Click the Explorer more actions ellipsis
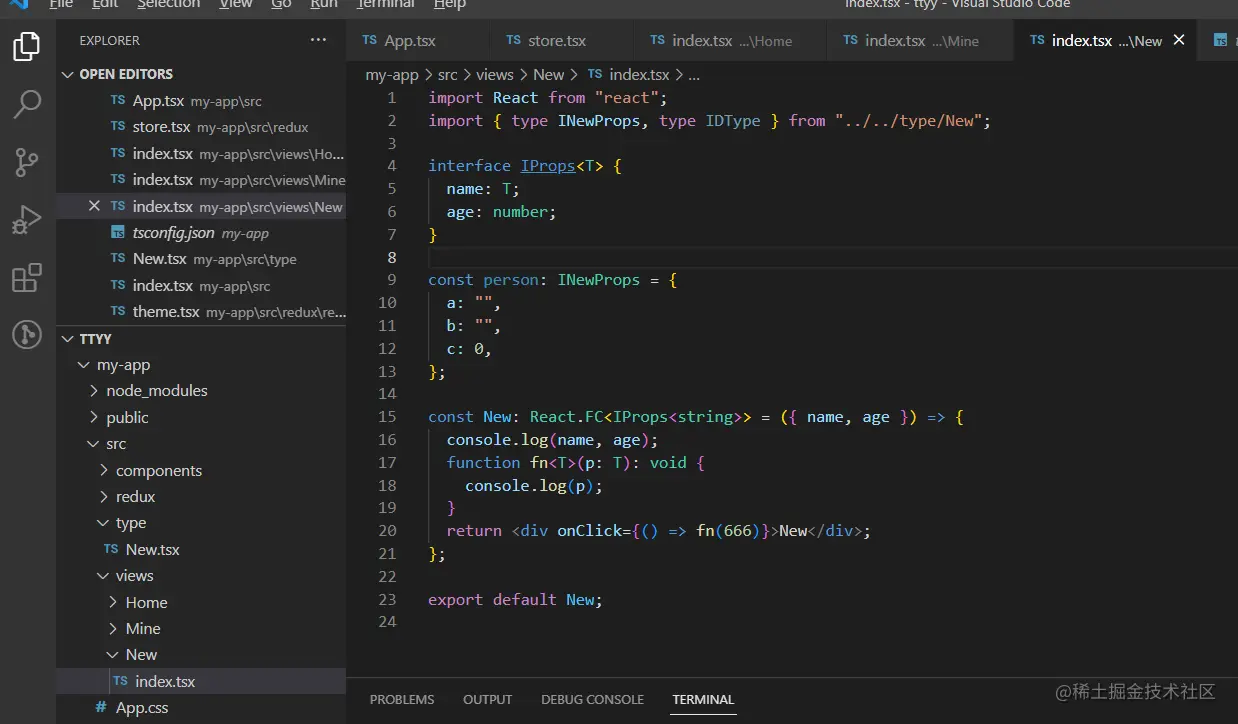Image resolution: width=1238 pixels, height=724 pixels. point(318,40)
